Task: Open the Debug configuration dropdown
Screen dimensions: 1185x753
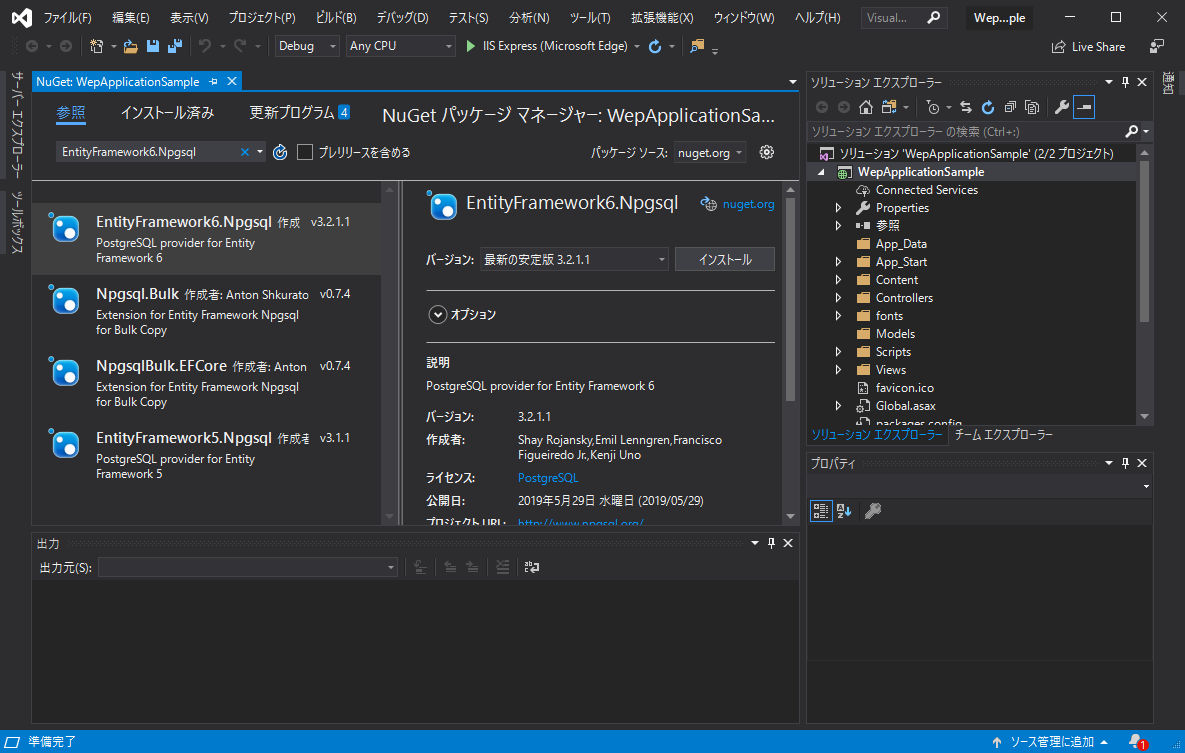Action: pyautogui.click(x=307, y=46)
